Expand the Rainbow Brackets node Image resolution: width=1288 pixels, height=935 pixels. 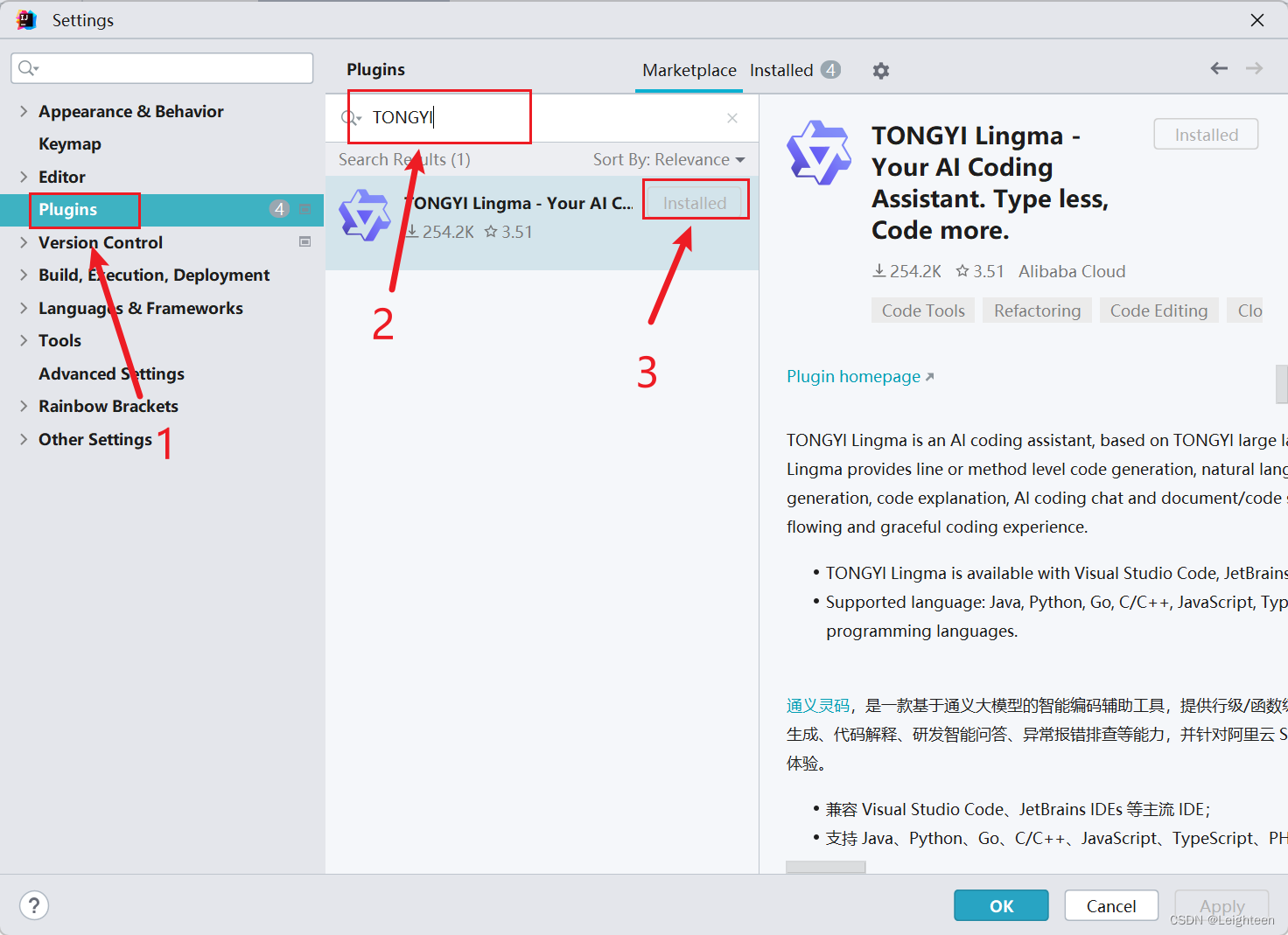point(24,406)
